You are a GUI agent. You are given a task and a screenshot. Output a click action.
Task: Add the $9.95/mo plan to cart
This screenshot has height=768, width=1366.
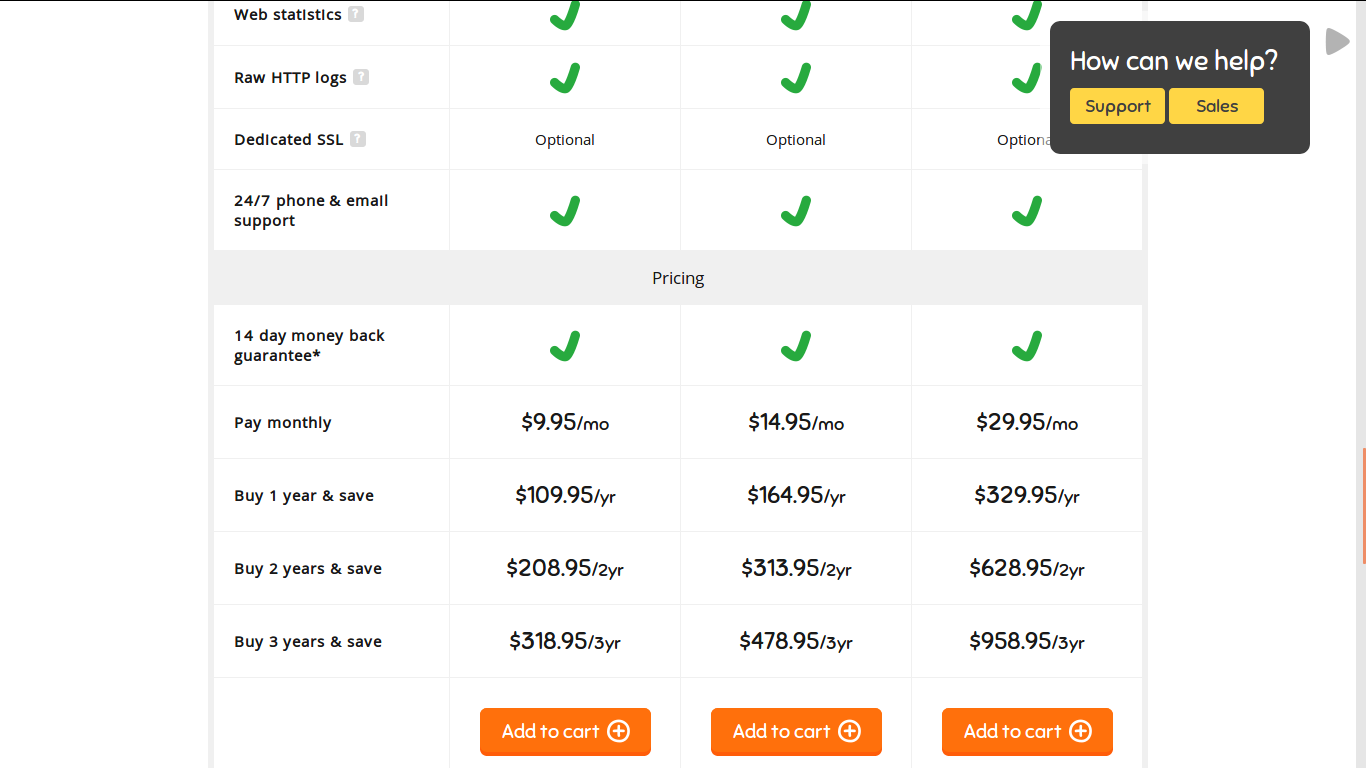565,731
